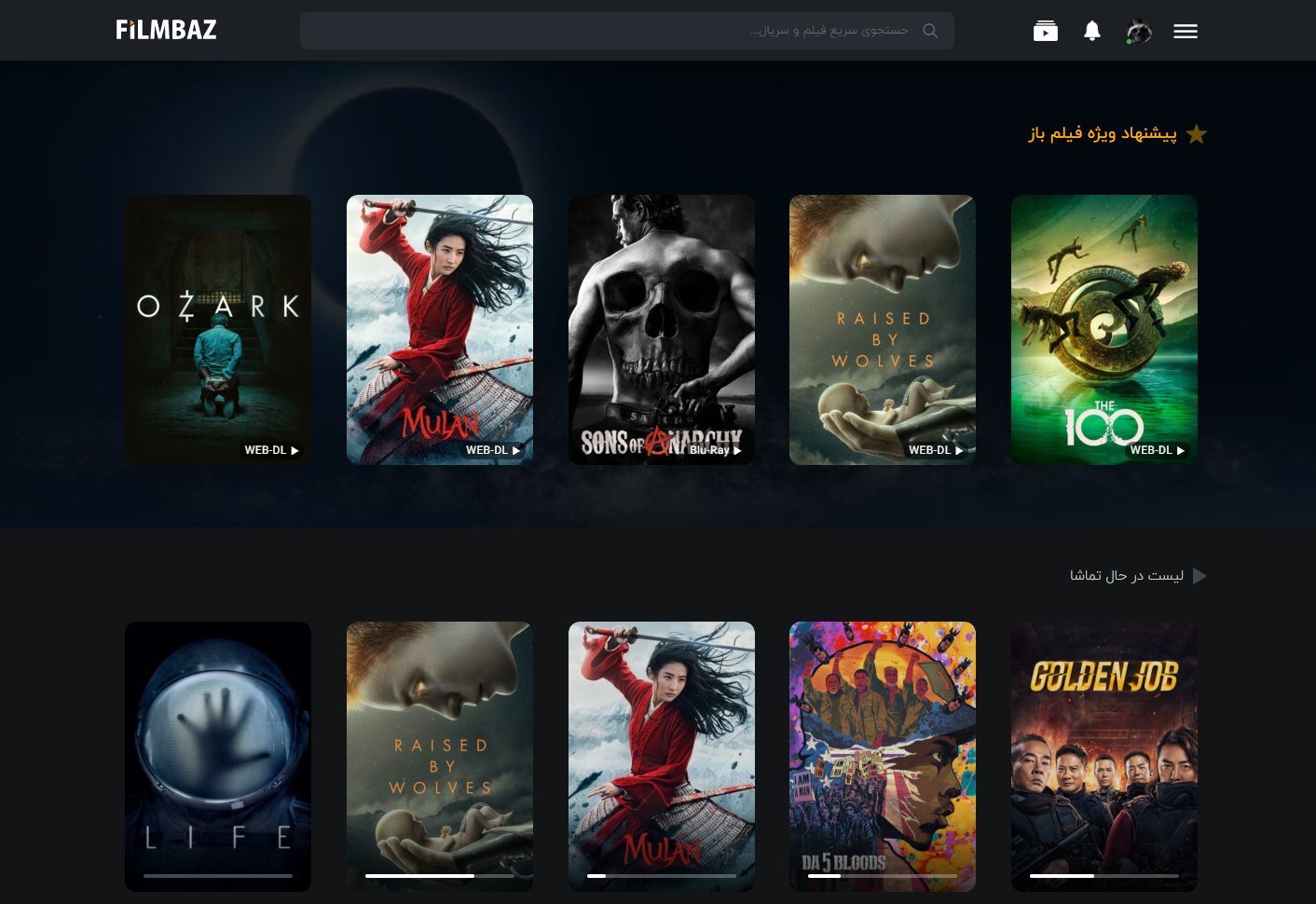Image resolution: width=1316 pixels, height=904 pixels.
Task: Click progress bar on watching-list Raised by Wolves
Action: click(x=440, y=876)
